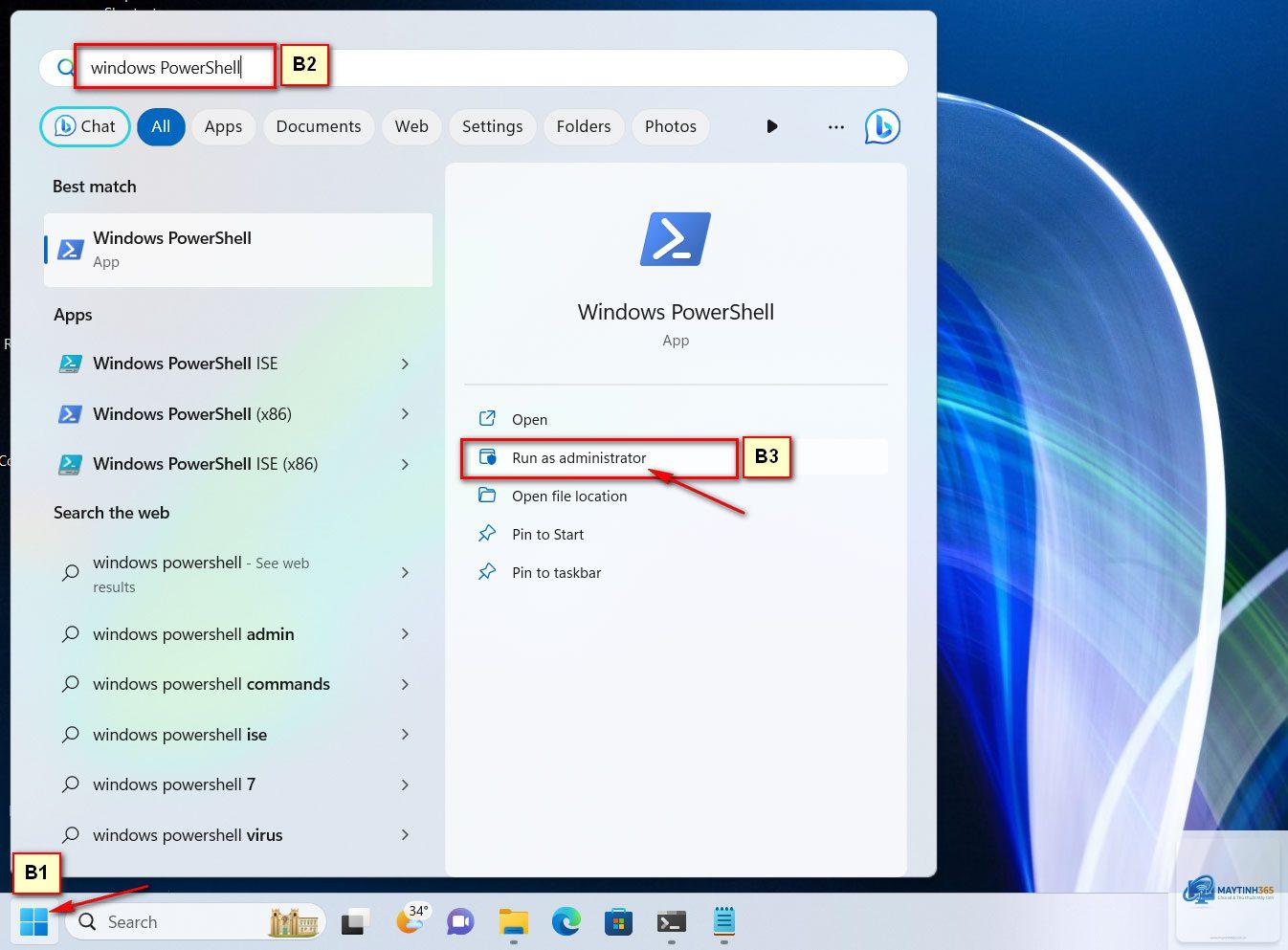1288x950 pixels.
Task: Show more filters with the play arrow
Action: click(x=772, y=126)
